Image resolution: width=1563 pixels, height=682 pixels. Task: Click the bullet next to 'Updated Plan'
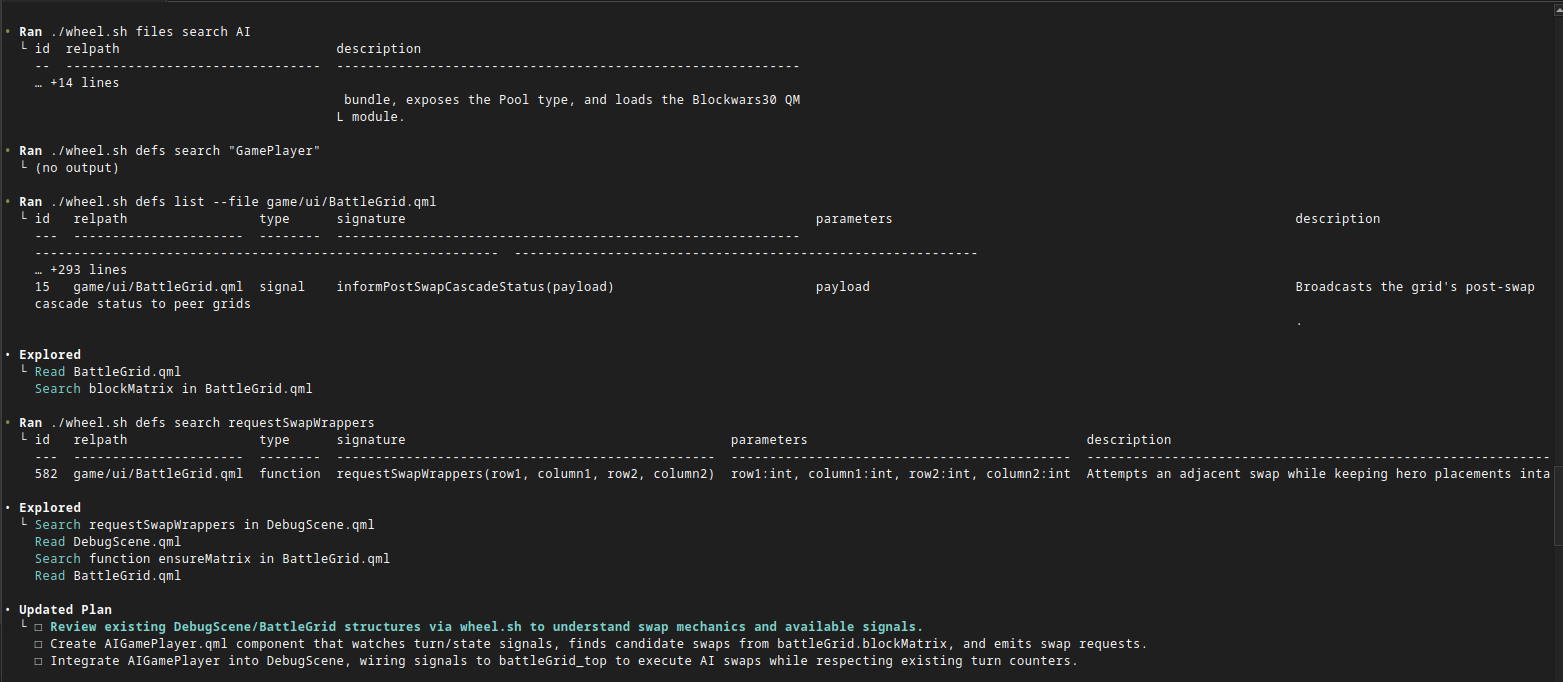(7, 610)
